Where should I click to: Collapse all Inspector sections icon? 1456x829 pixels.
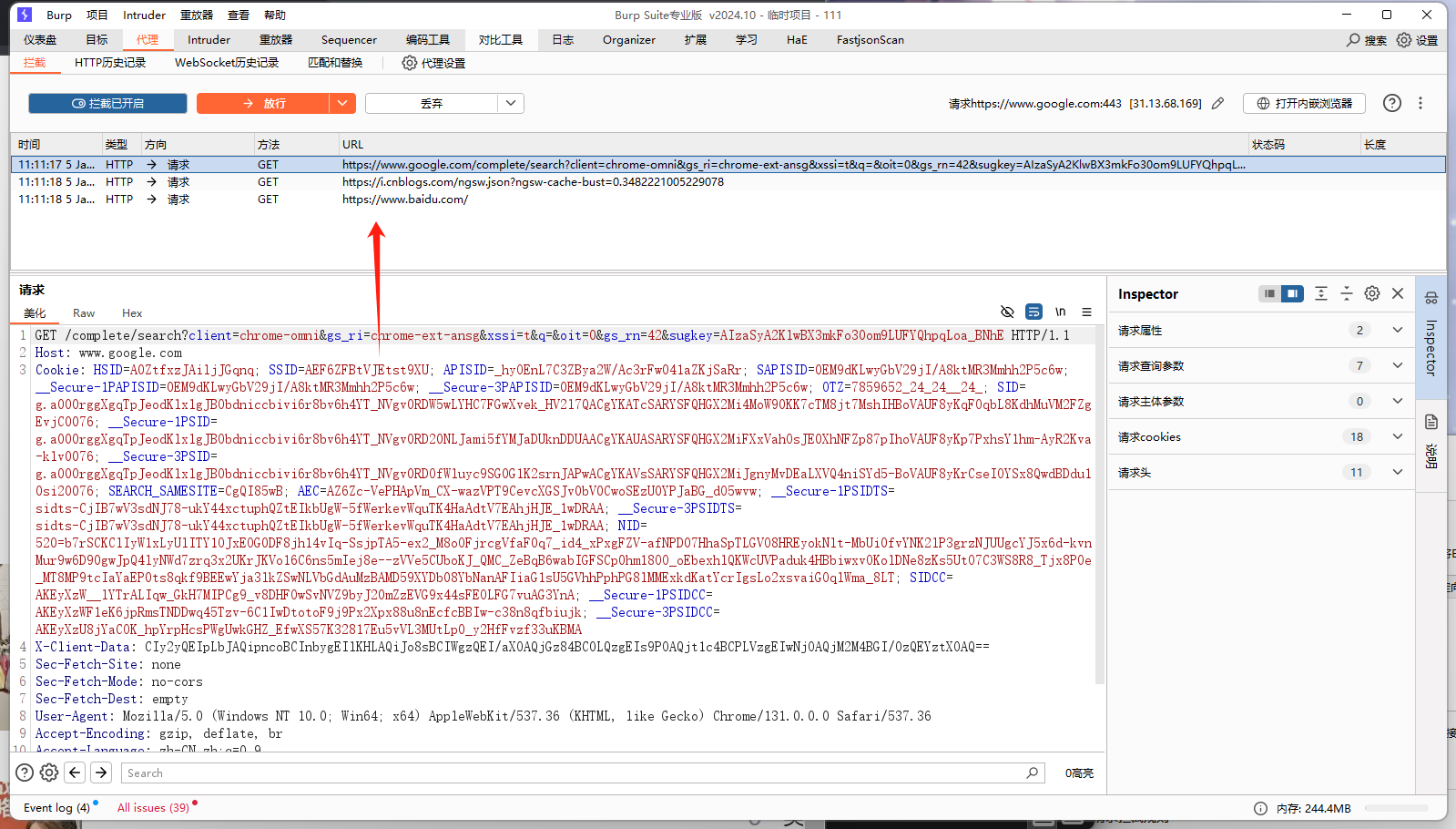1347,293
